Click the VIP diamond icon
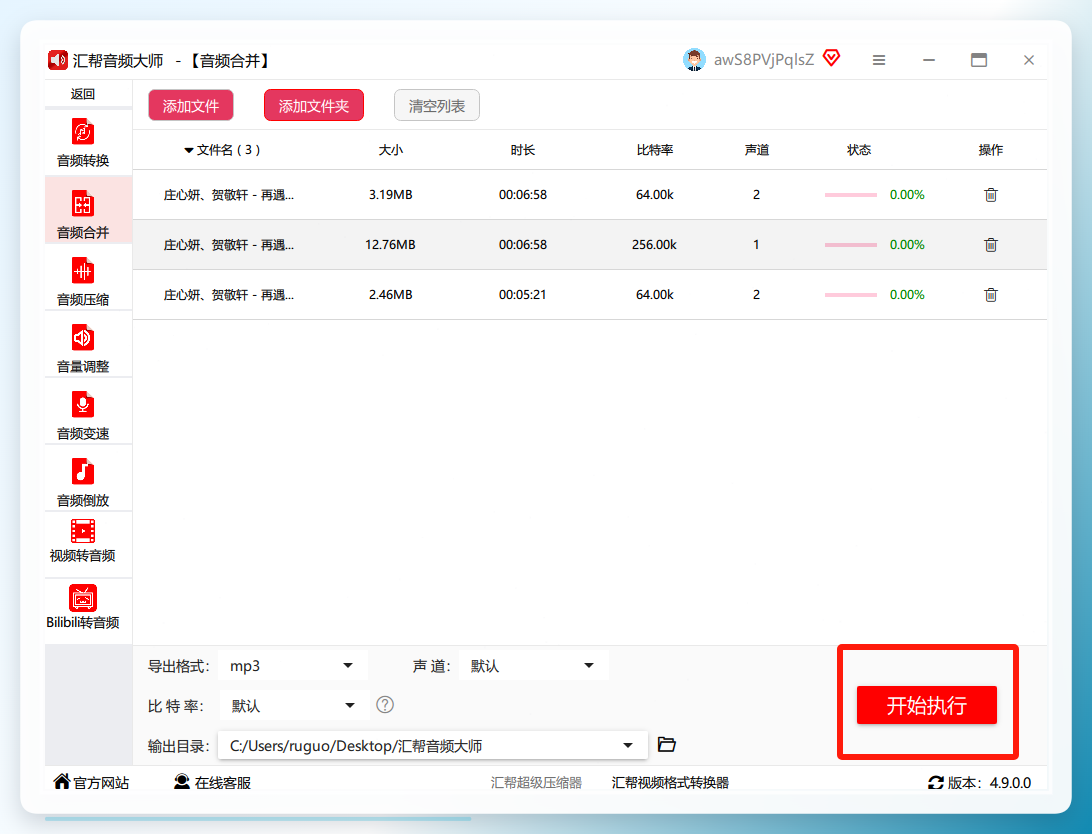This screenshot has width=1092, height=834. click(x=832, y=58)
